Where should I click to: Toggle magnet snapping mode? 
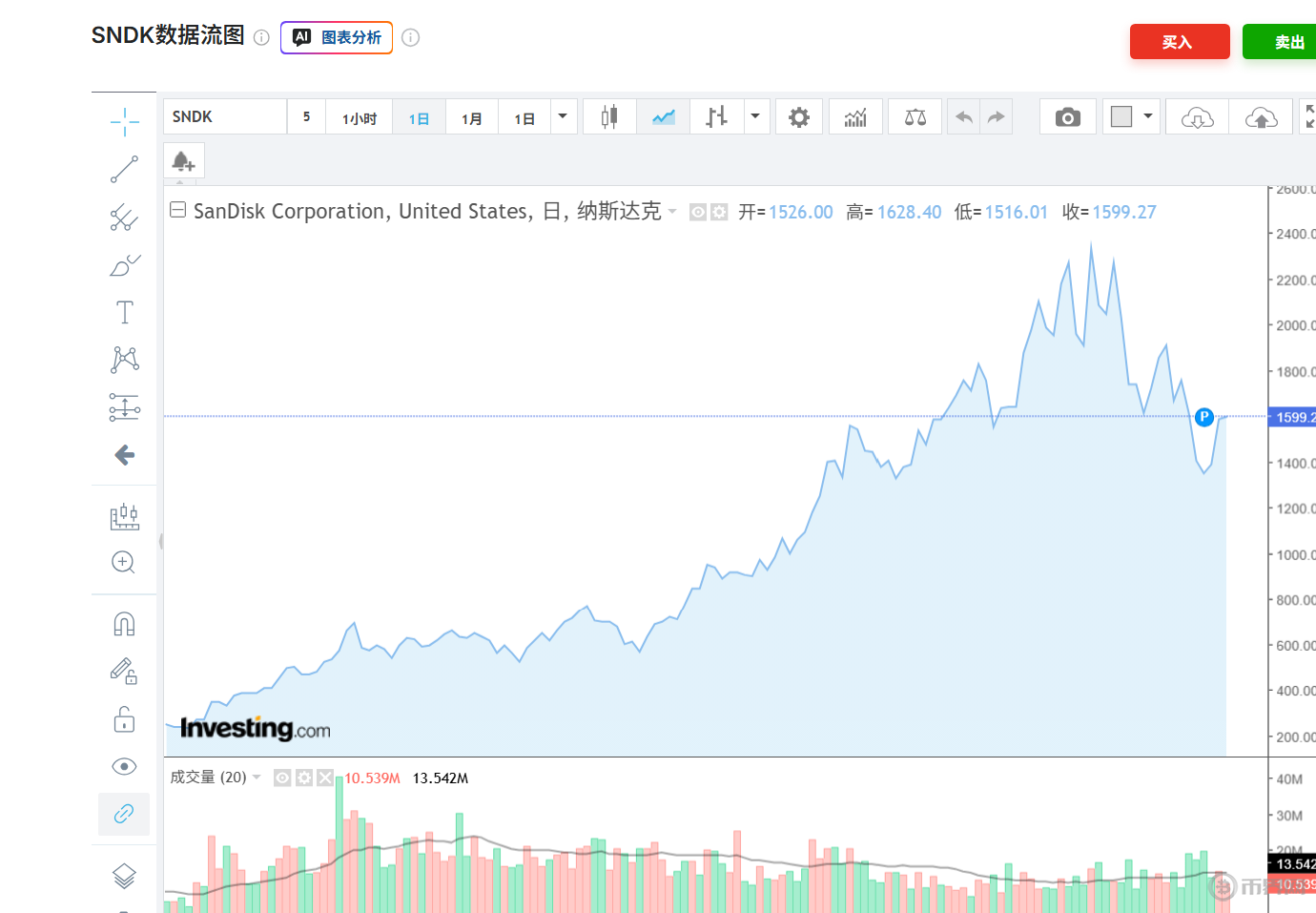(124, 624)
